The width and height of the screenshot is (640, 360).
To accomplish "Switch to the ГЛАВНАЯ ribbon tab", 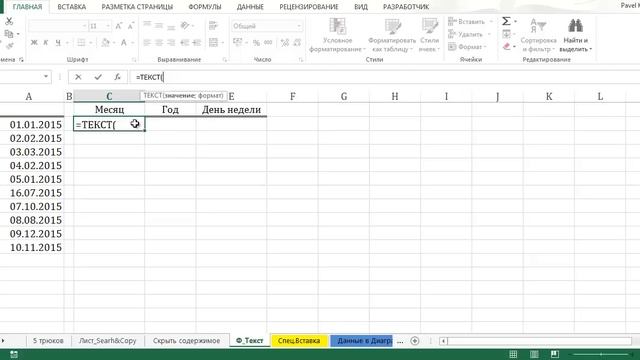I will coord(27,7).
